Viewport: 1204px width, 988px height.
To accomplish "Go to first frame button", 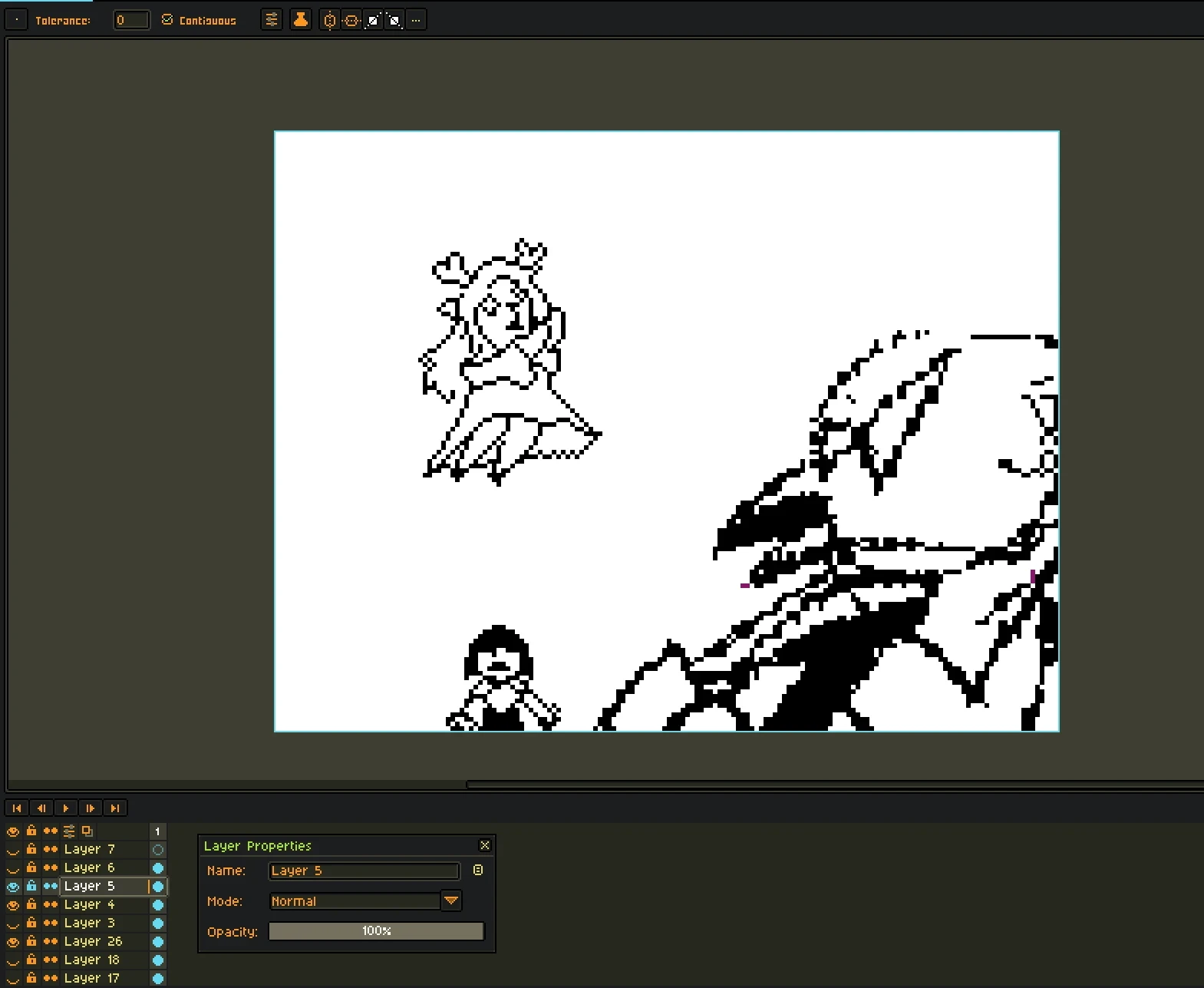I will [x=17, y=808].
